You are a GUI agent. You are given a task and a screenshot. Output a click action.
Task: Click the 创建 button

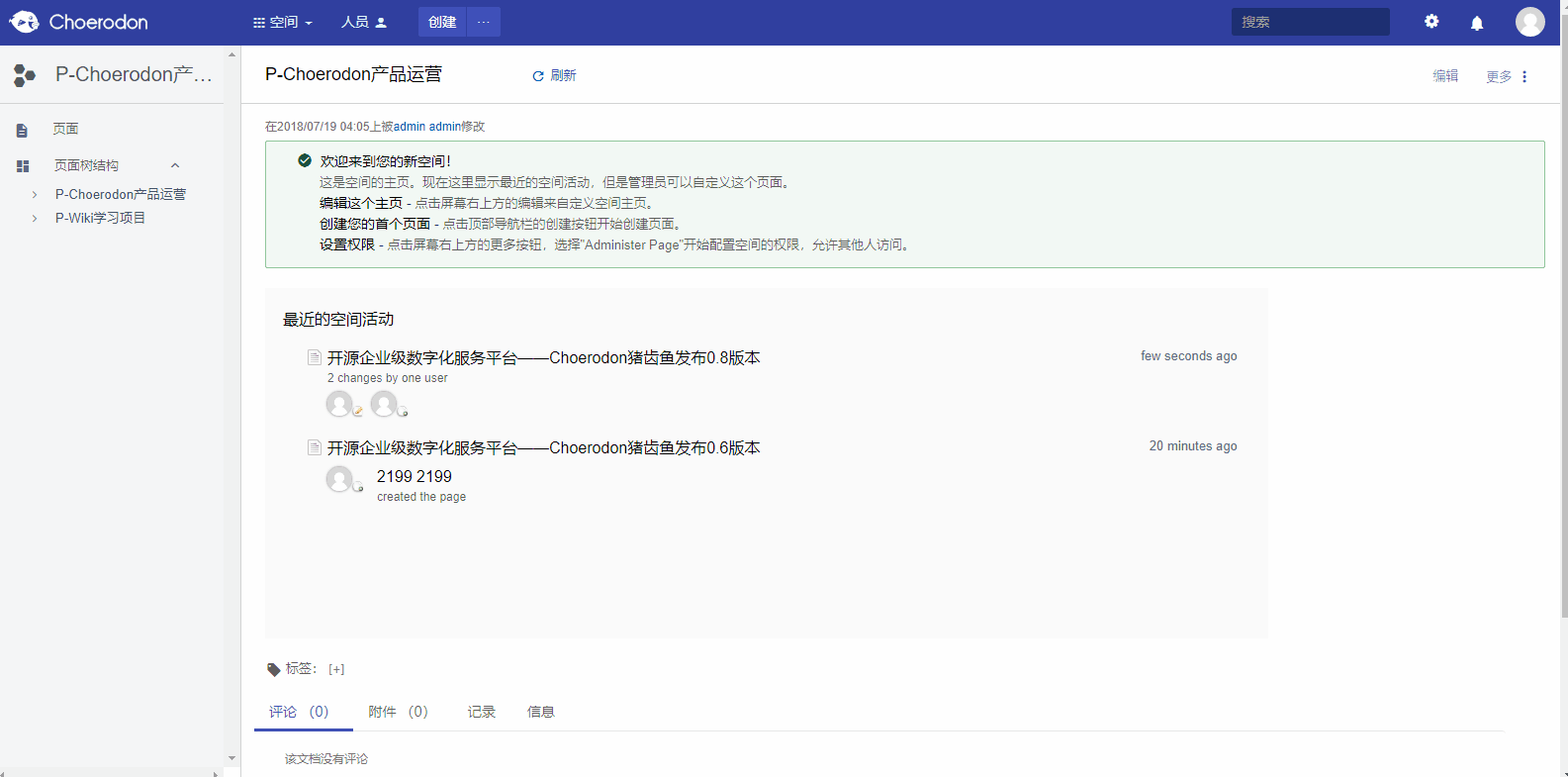tap(442, 22)
